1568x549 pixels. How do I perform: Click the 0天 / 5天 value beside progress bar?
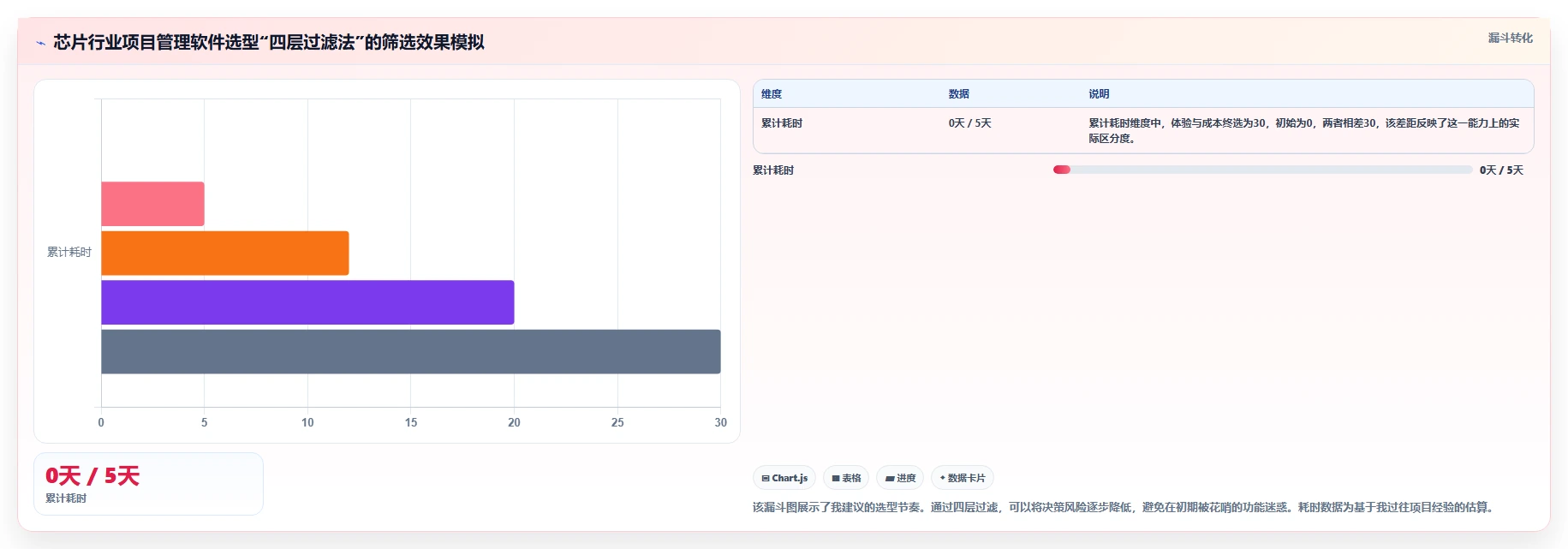pos(1501,170)
